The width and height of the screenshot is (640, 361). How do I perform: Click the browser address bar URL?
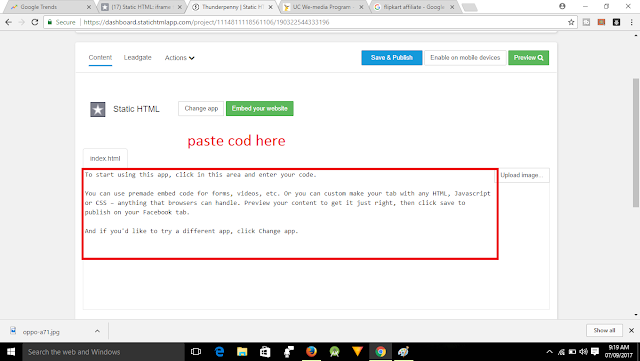(x=206, y=22)
